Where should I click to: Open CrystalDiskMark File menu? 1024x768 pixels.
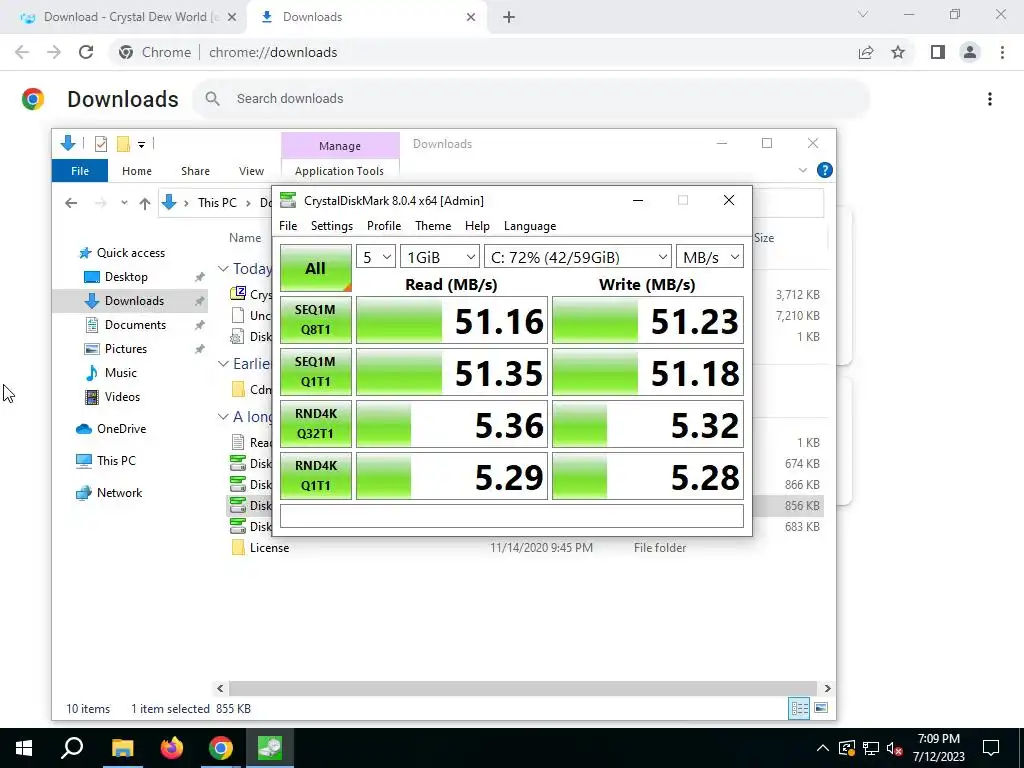click(288, 226)
